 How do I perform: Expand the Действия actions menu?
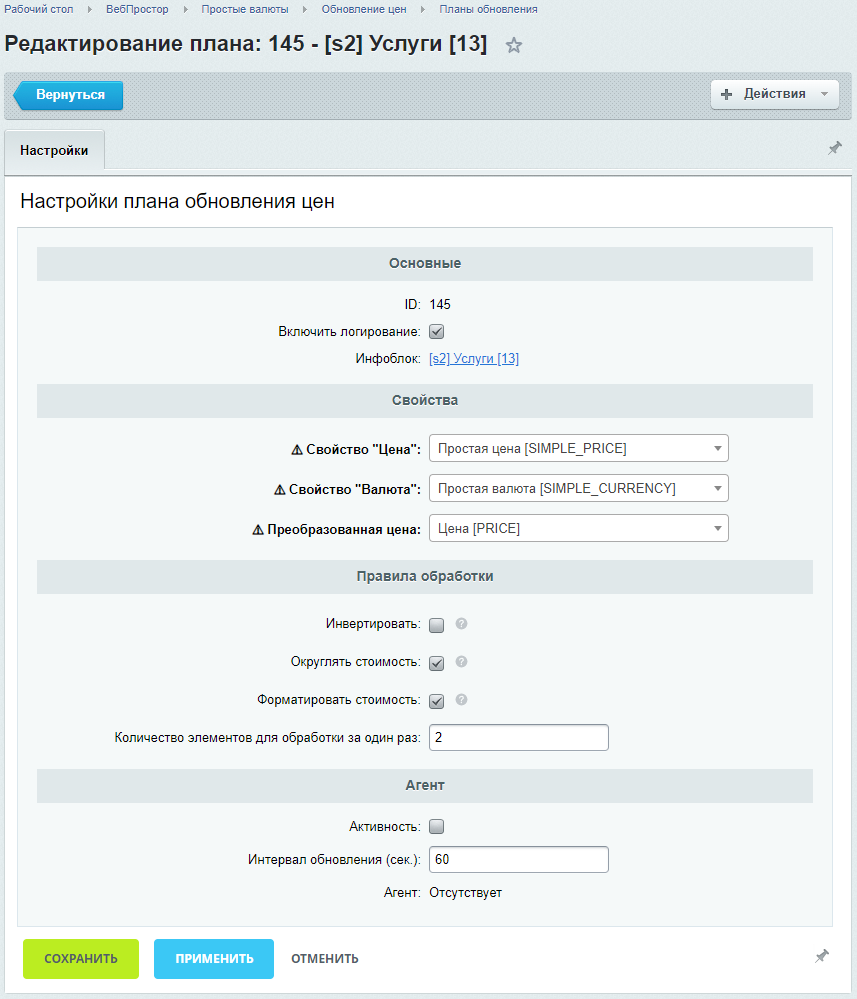[774, 94]
